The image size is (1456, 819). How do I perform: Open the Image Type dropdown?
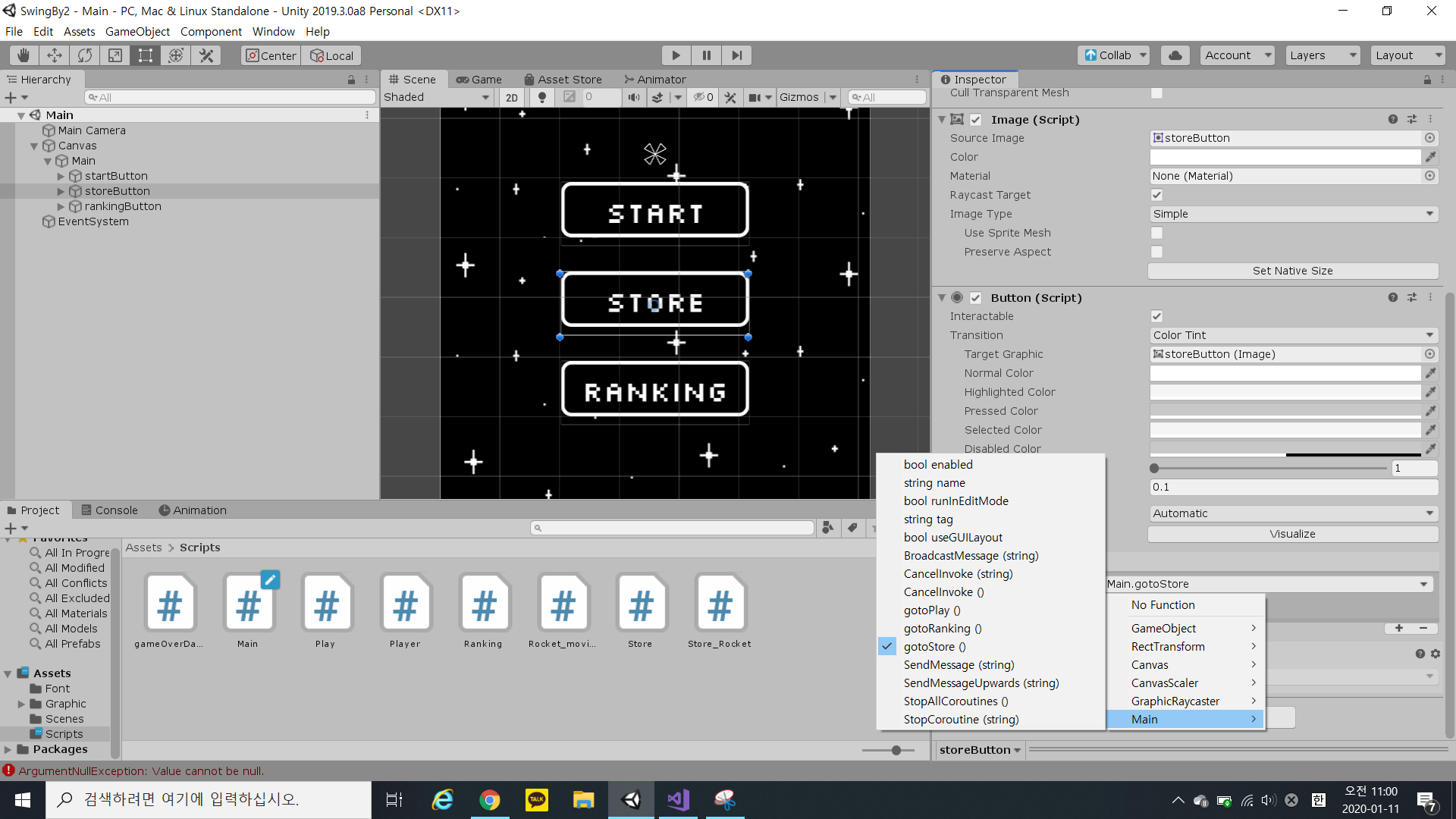coord(1292,214)
